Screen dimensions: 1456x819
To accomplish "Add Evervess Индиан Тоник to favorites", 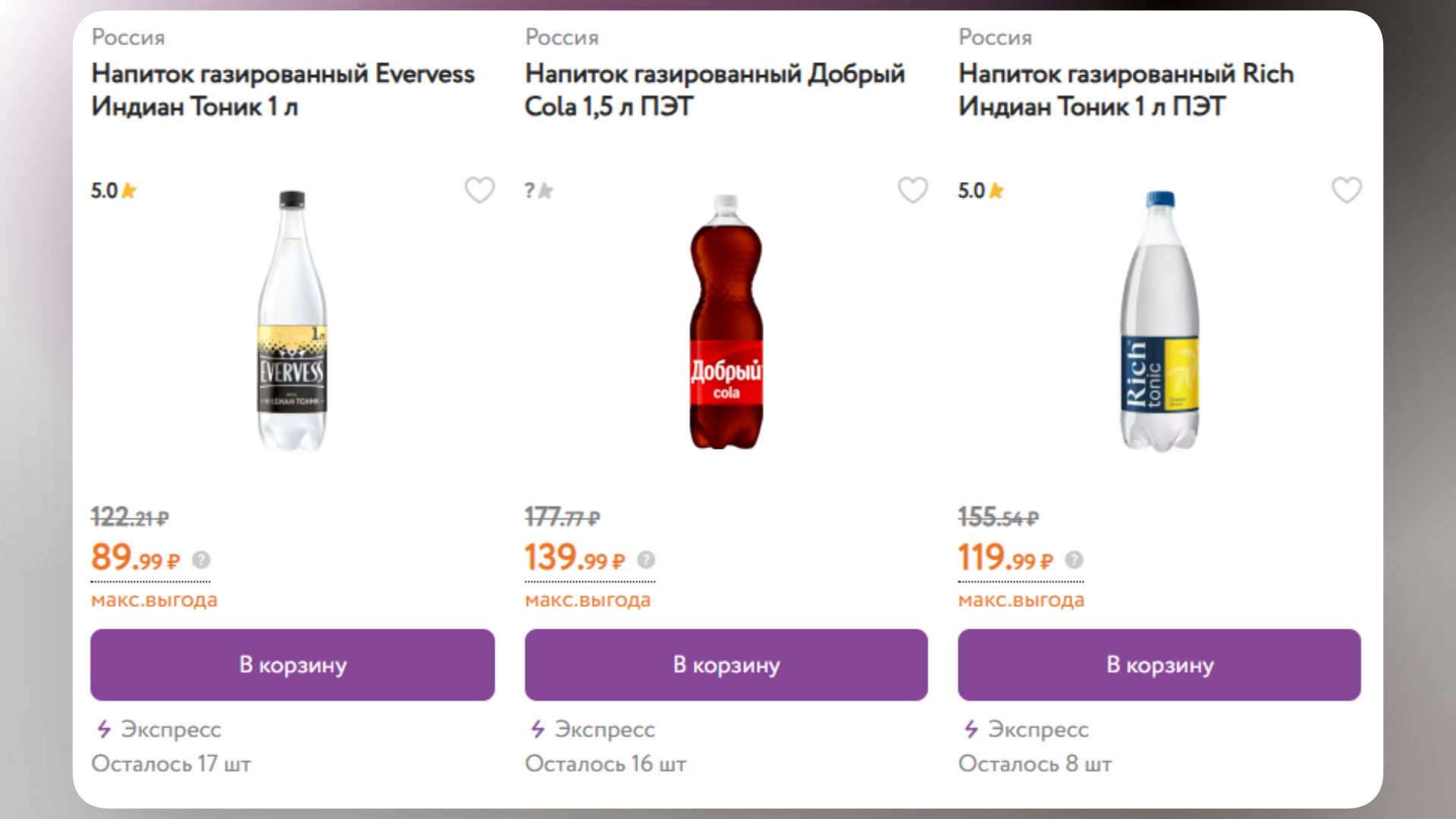I will [x=480, y=190].
